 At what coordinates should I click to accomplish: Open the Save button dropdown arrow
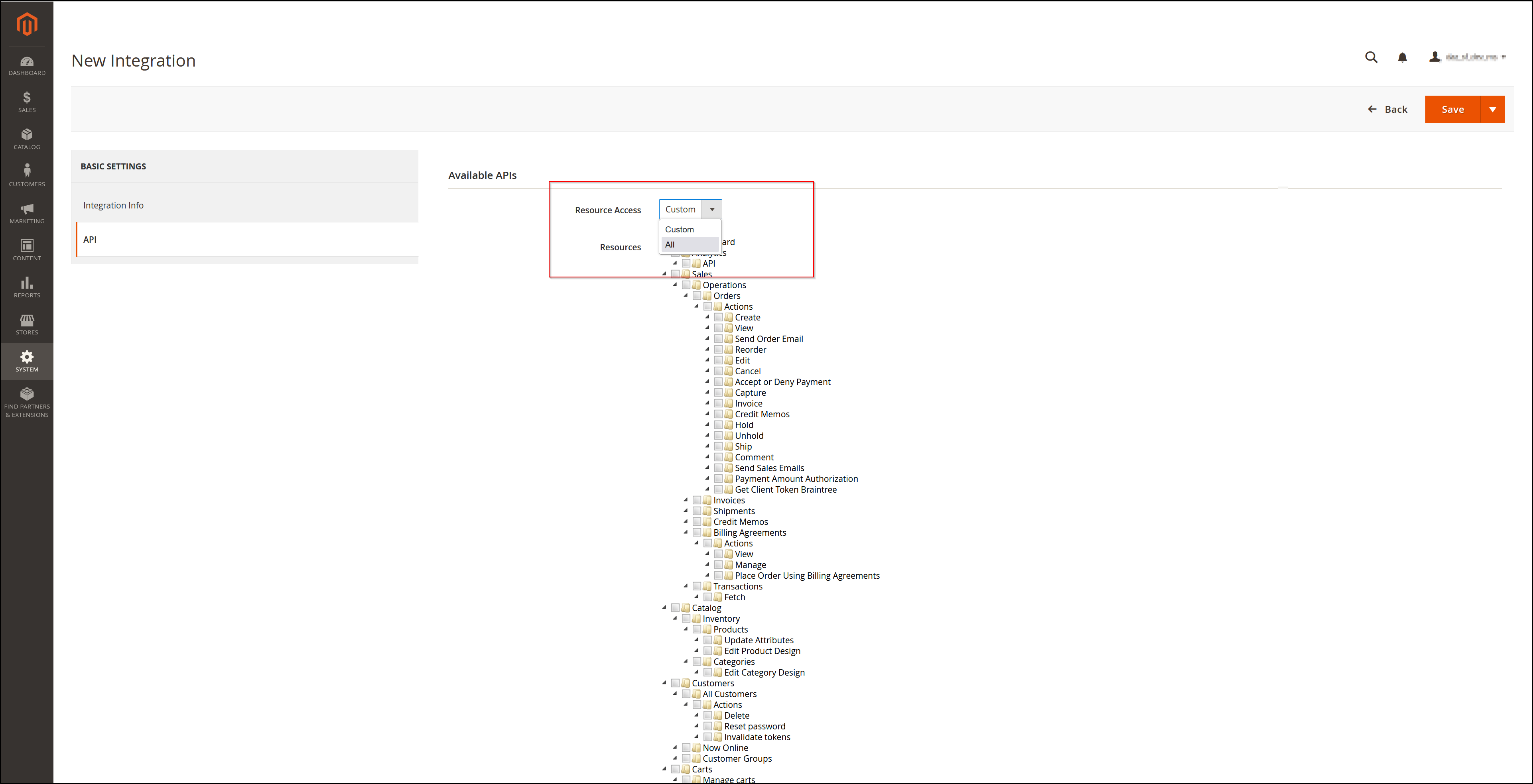coord(1492,110)
